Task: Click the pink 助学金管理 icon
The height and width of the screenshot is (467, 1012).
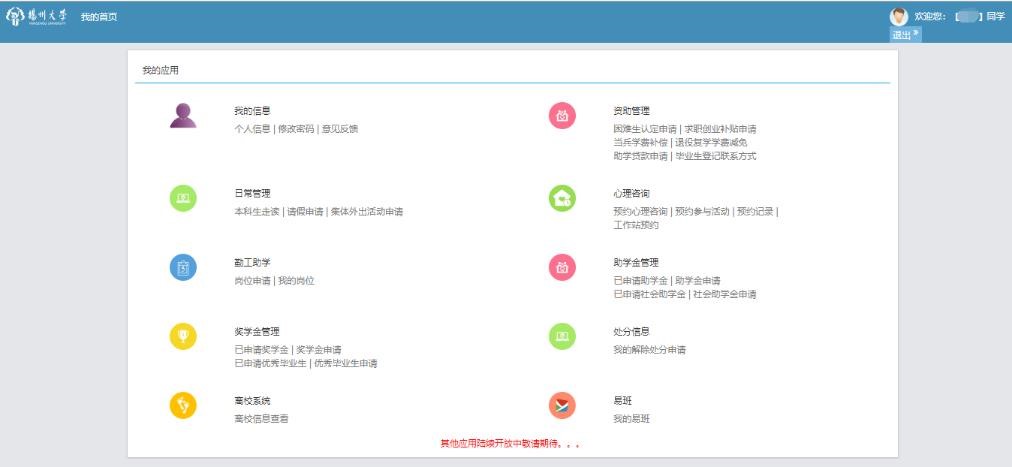Action: click(x=562, y=268)
